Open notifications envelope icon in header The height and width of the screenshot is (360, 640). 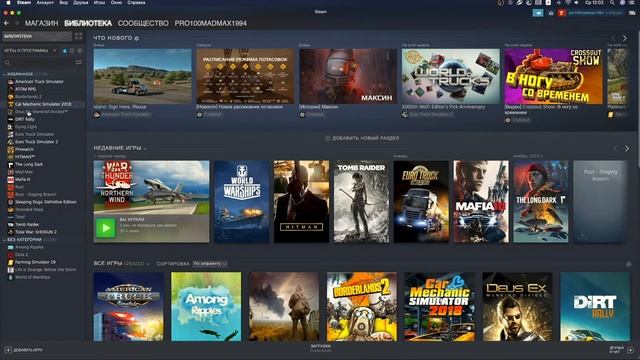point(551,13)
